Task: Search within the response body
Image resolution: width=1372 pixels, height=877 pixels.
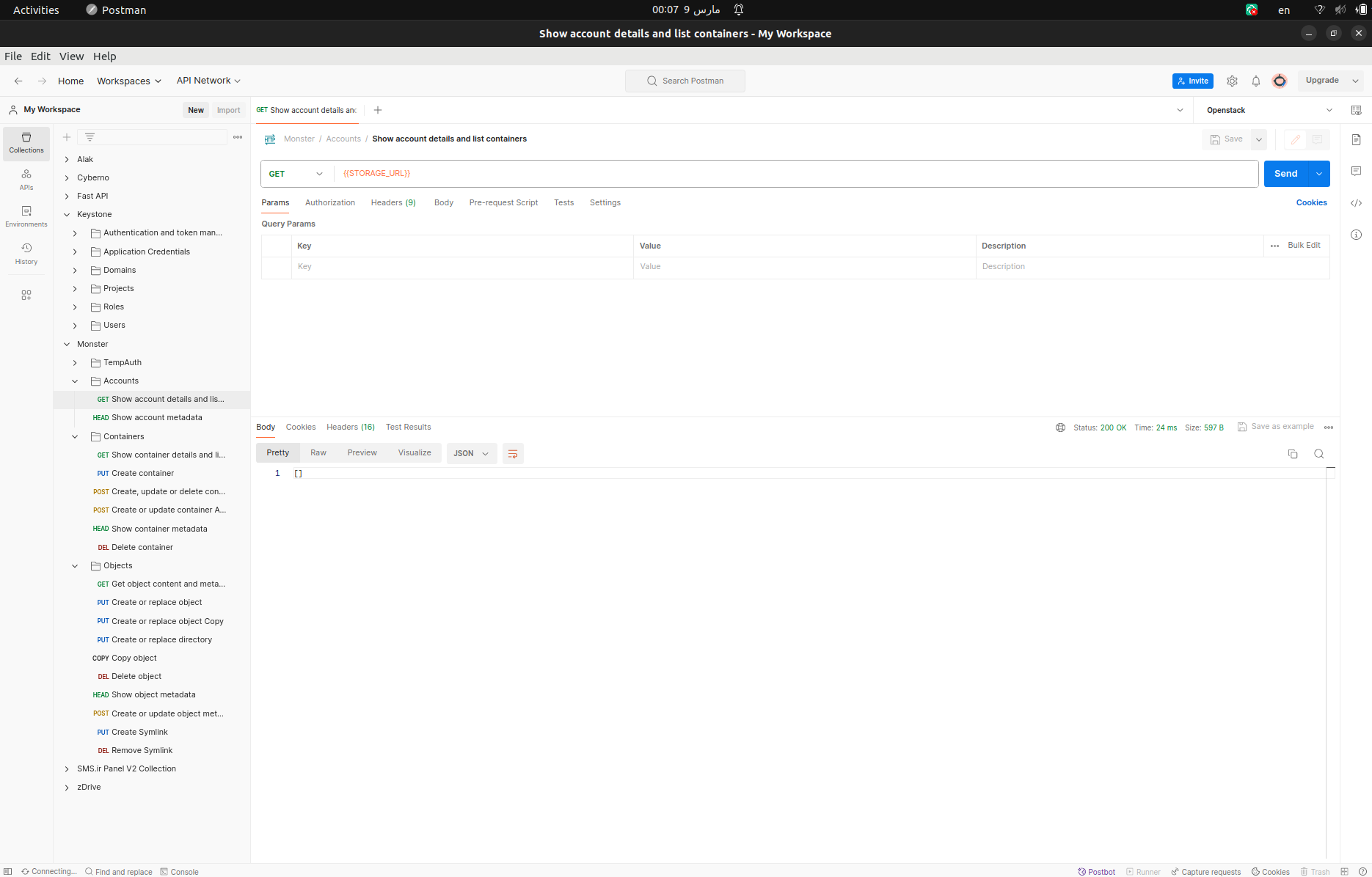Action: 1319,454
